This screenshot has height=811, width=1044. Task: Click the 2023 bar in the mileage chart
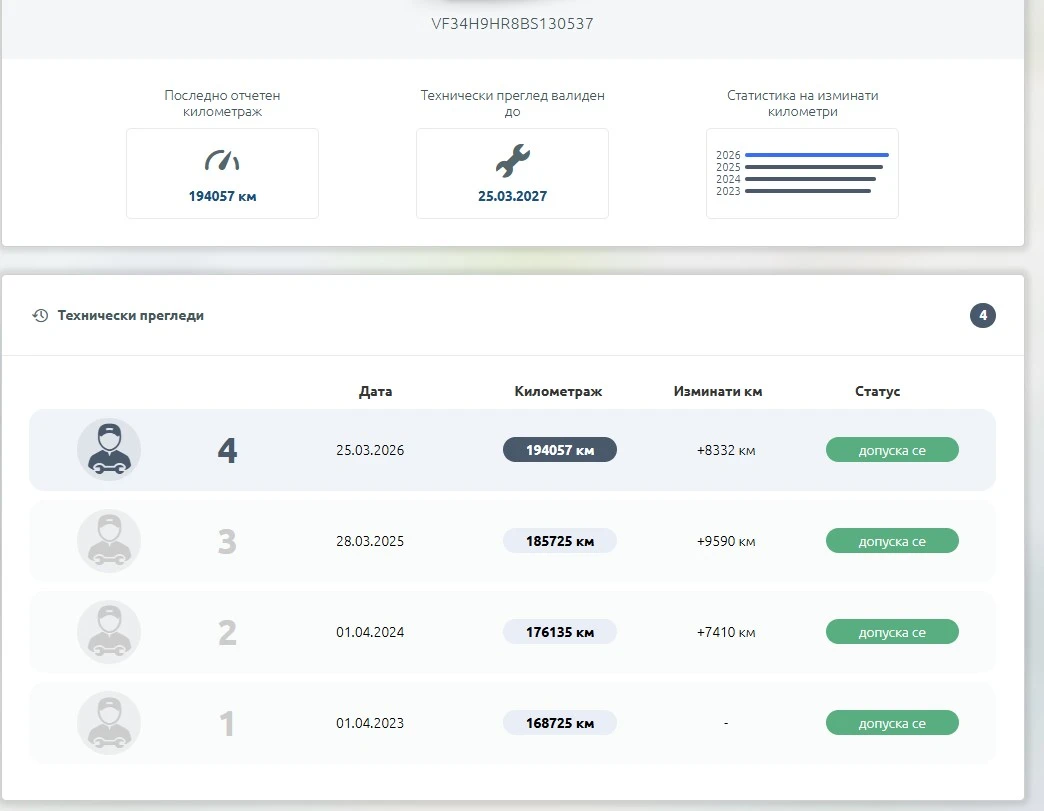tap(808, 191)
